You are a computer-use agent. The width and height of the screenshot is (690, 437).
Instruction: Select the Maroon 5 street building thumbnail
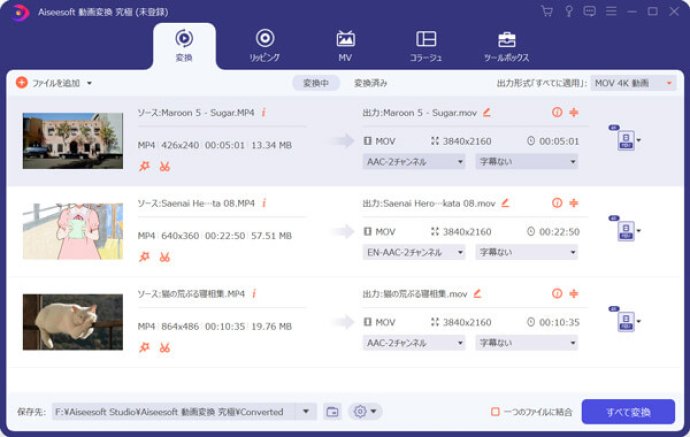(73, 141)
